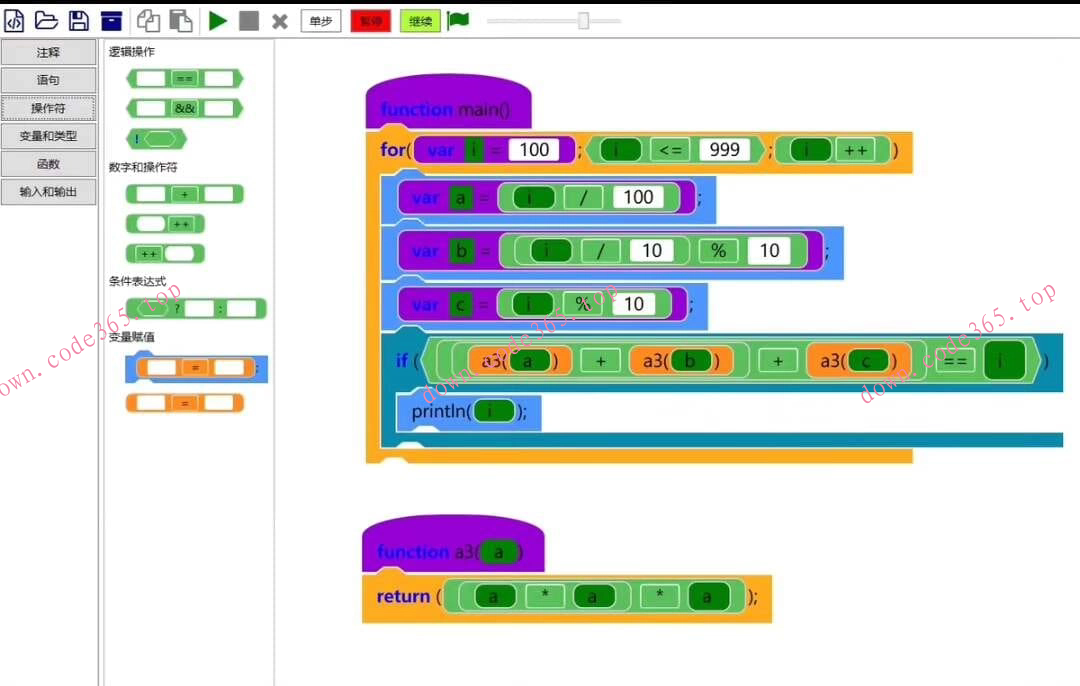Pick the orange assignment expression block

click(x=185, y=403)
